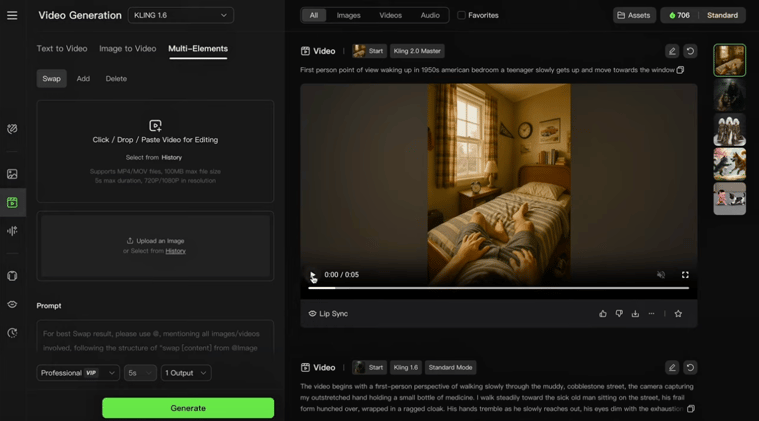Filter by All content

(x=314, y=15)
